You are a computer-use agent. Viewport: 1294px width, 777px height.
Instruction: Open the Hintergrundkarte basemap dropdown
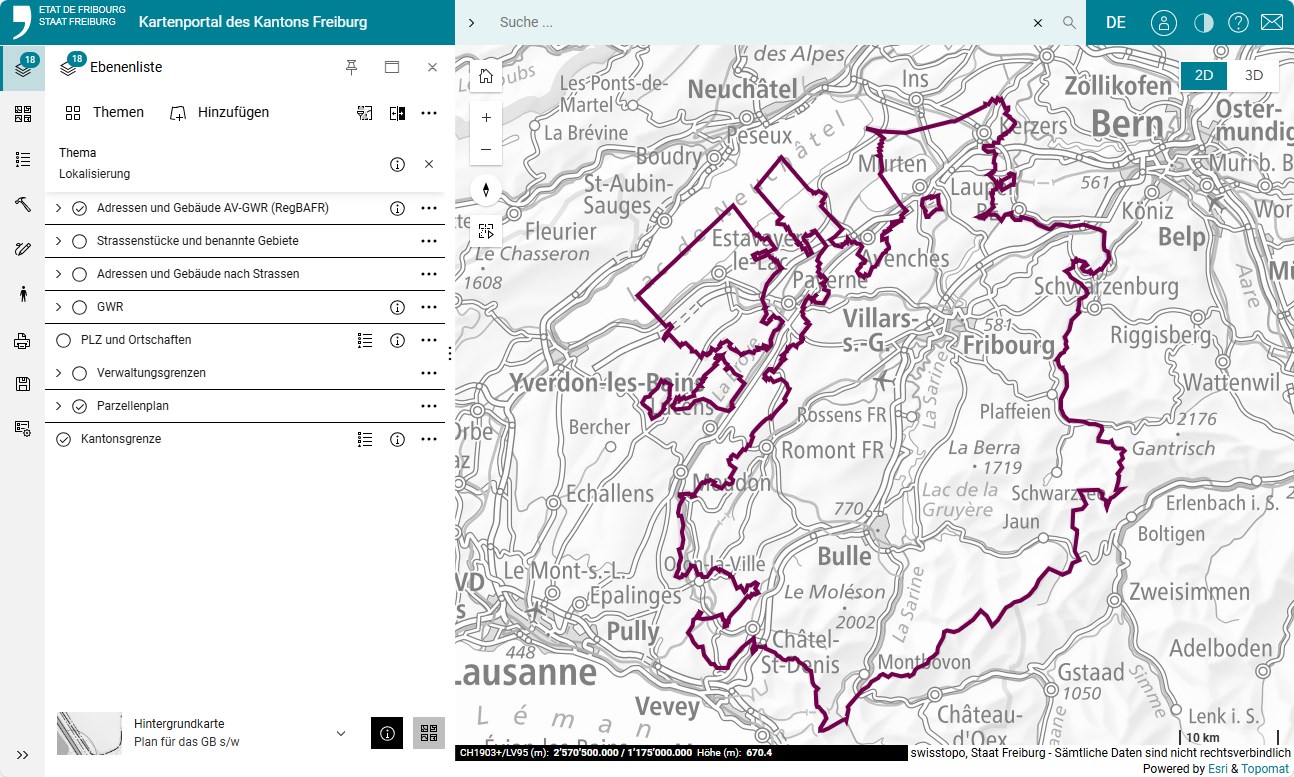341,733
